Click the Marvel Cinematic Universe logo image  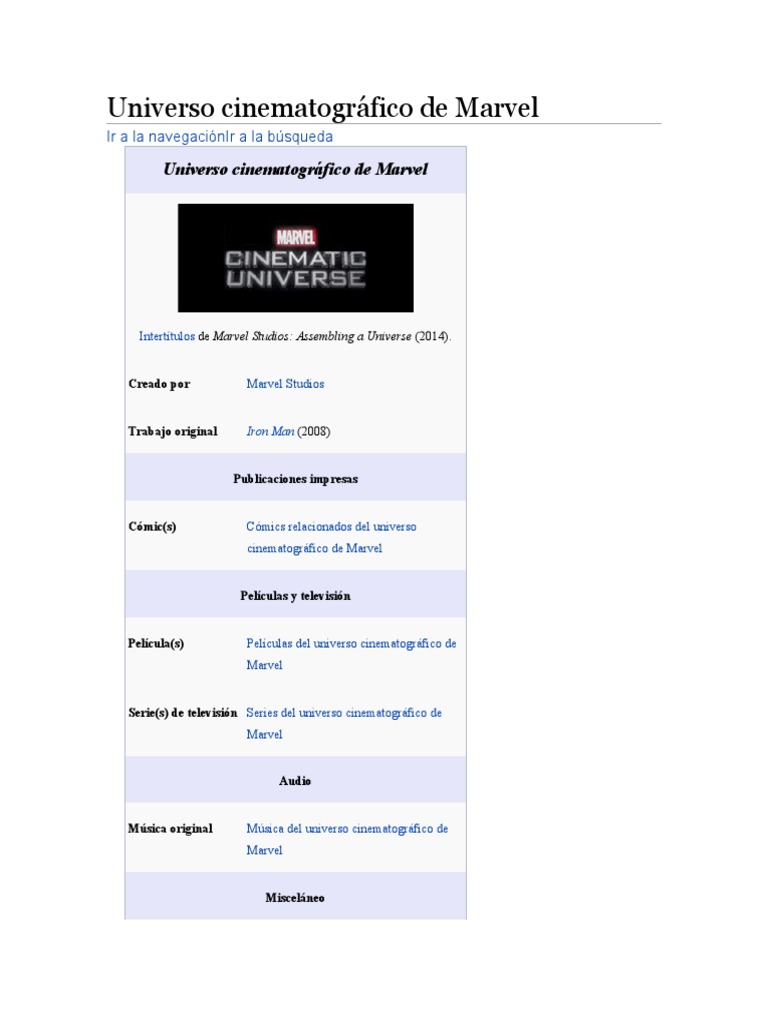(x=295, y=258)
